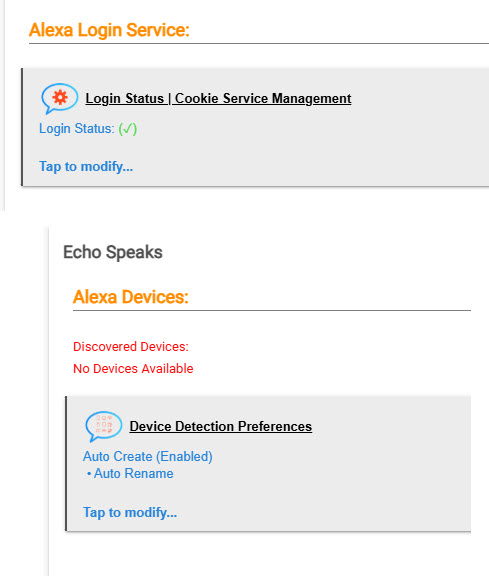Click the green Login Status checkmark
Viewport: 489px width, 576px height.
pos(127,129)
